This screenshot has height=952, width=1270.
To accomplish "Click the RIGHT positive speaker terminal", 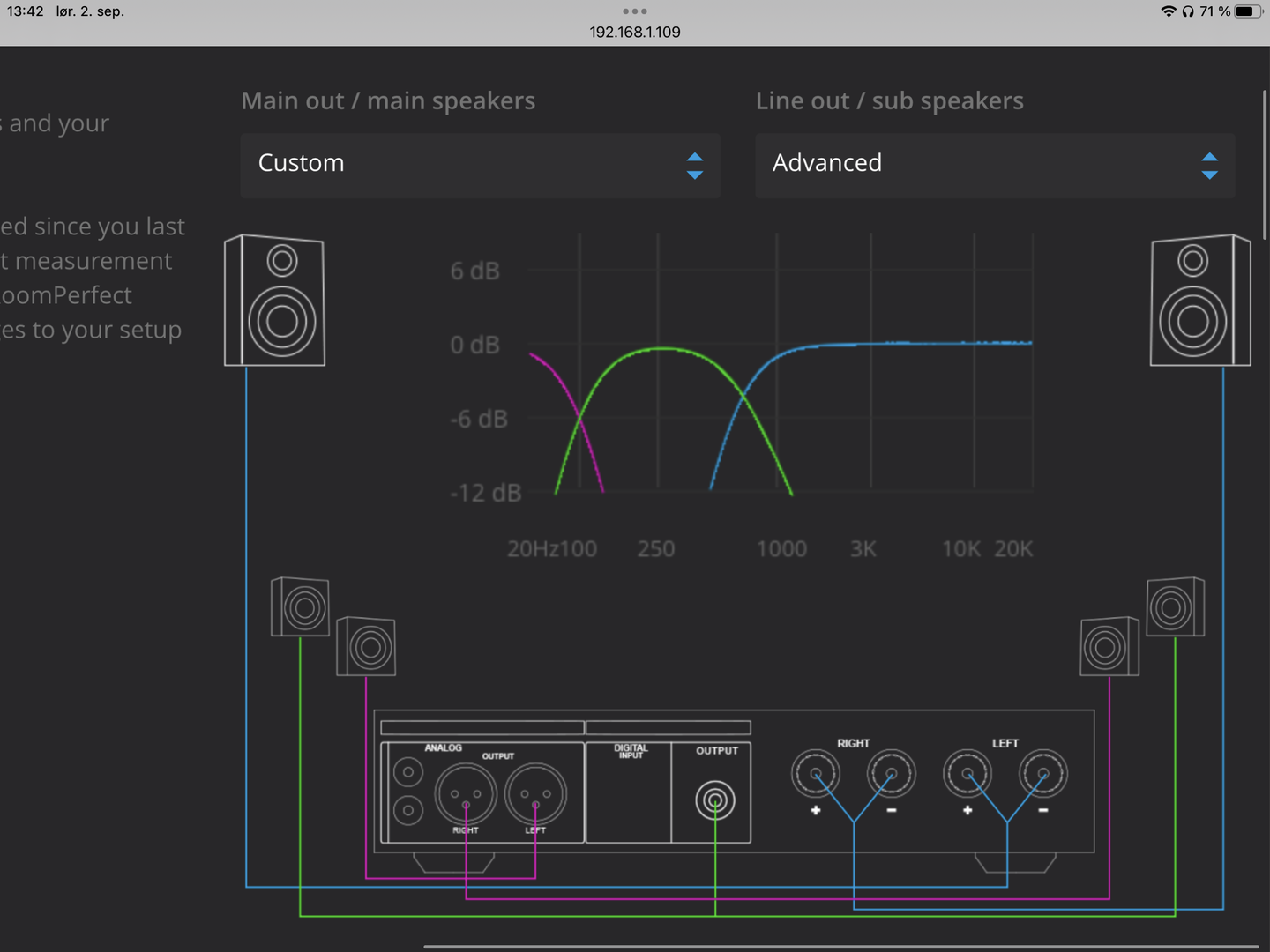I will [816, 774].
